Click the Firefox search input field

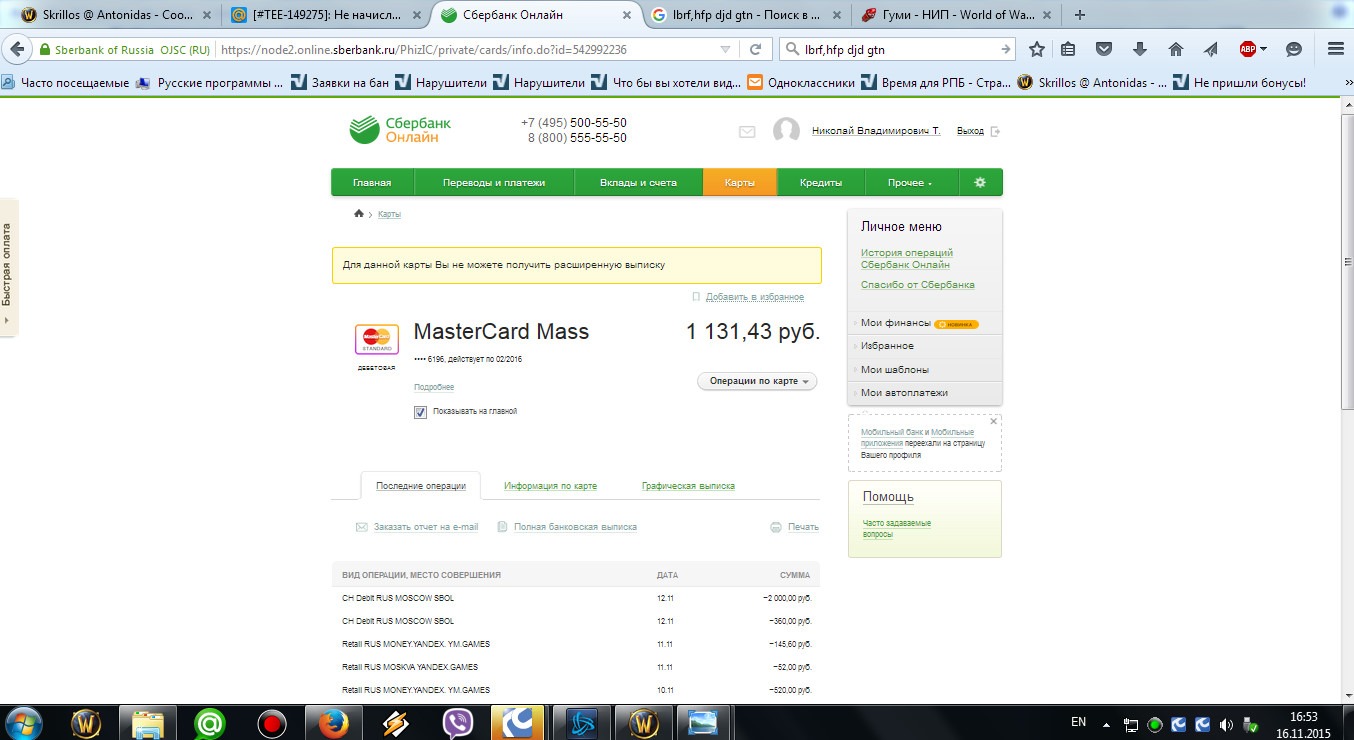(x=895, y=49)
